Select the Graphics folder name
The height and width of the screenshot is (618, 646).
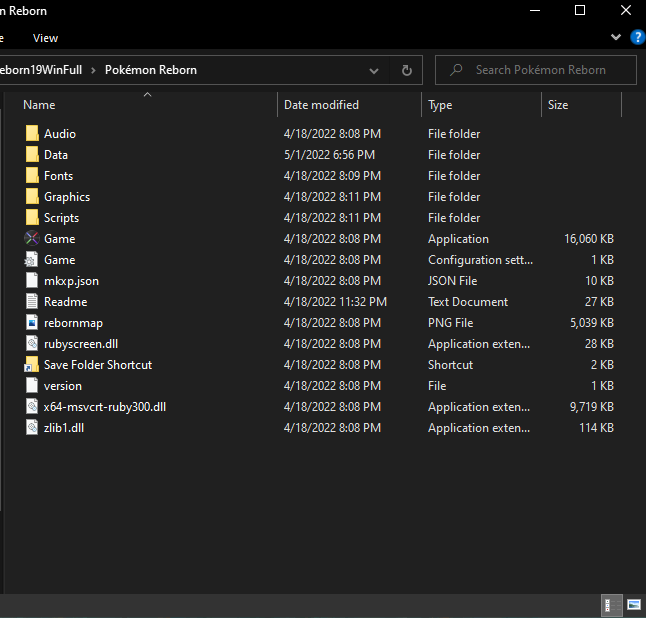coord(67,197)
